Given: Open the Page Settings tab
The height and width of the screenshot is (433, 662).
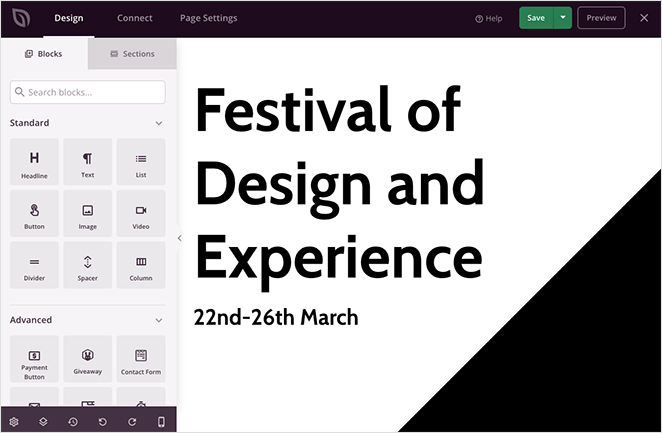Looking at the screenshot, I should pos(209,18).
